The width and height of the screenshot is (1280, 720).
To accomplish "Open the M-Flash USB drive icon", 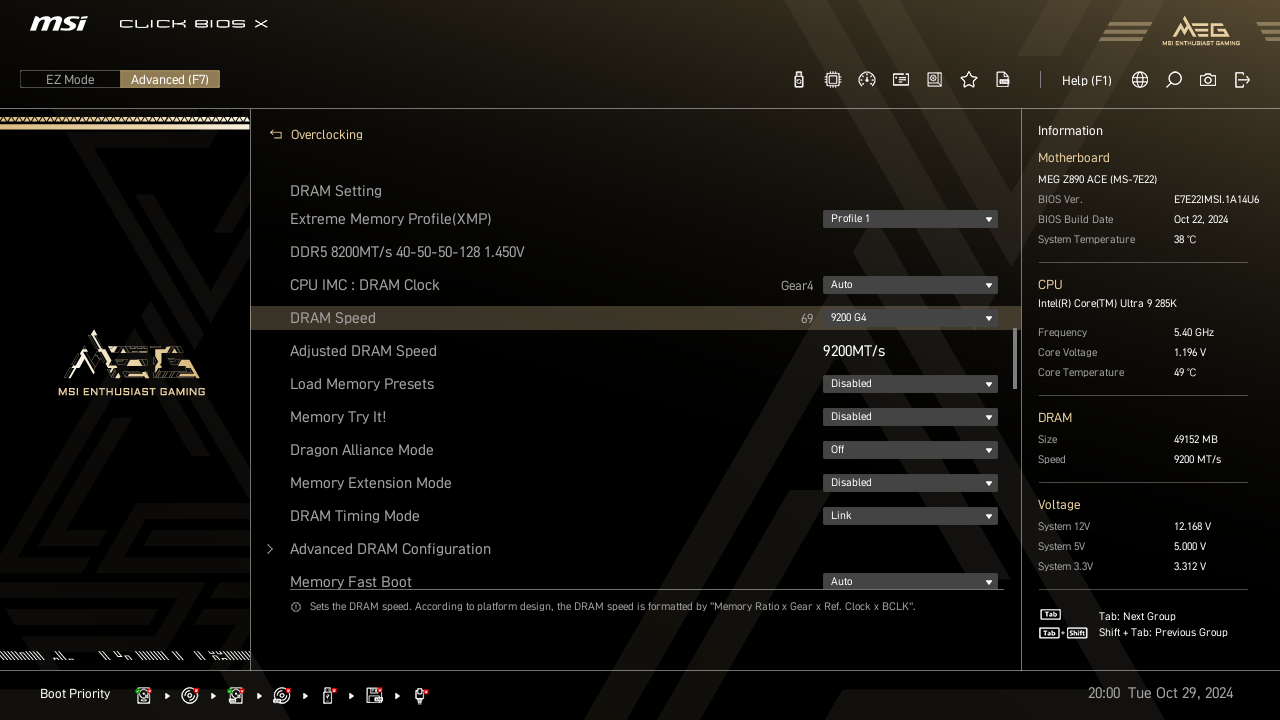I will pyautogui.click(x=798, y=80).
